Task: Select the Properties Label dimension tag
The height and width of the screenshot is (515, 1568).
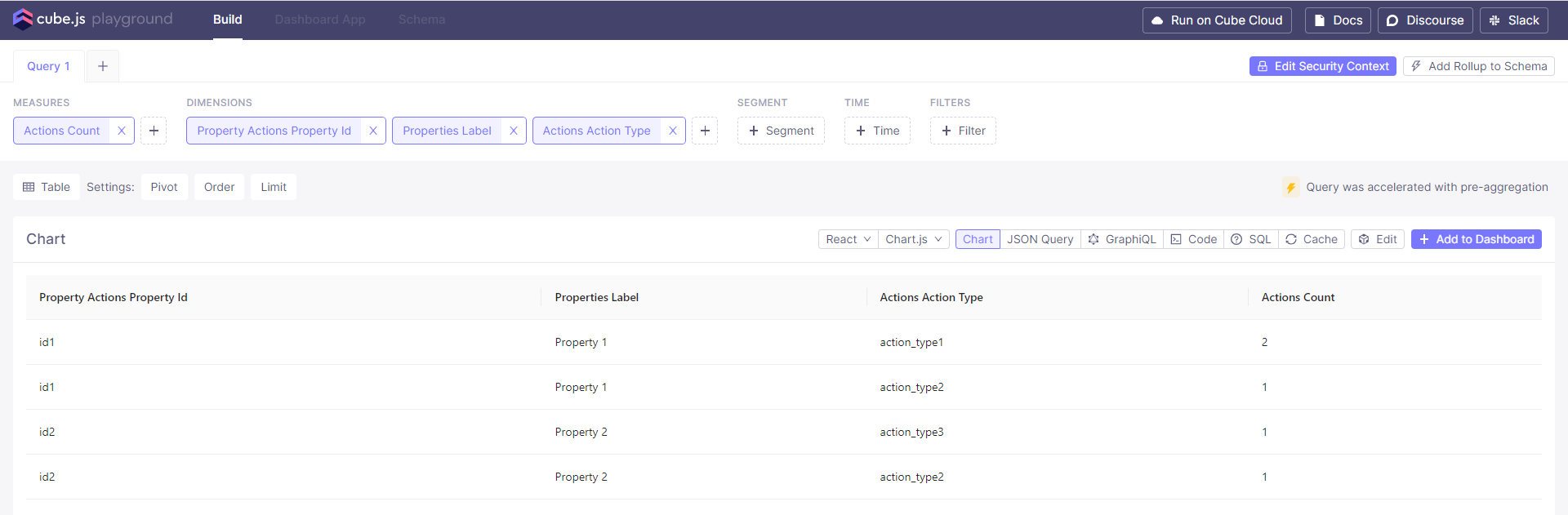Action: coord(448,131)
